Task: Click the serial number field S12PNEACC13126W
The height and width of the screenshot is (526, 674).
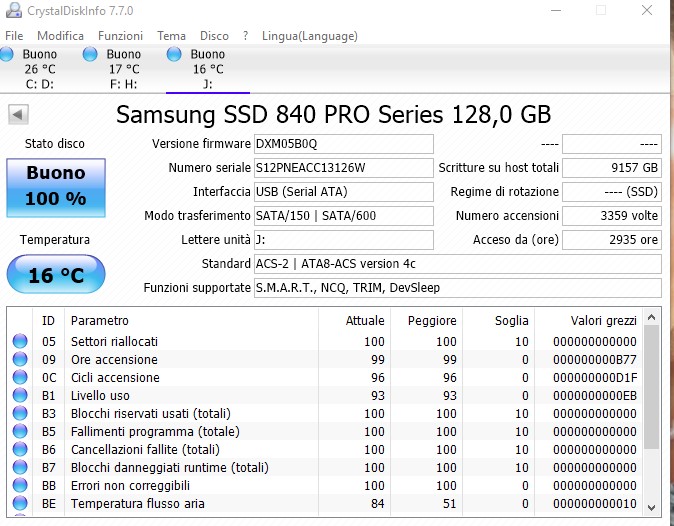Action: (343, 168)
